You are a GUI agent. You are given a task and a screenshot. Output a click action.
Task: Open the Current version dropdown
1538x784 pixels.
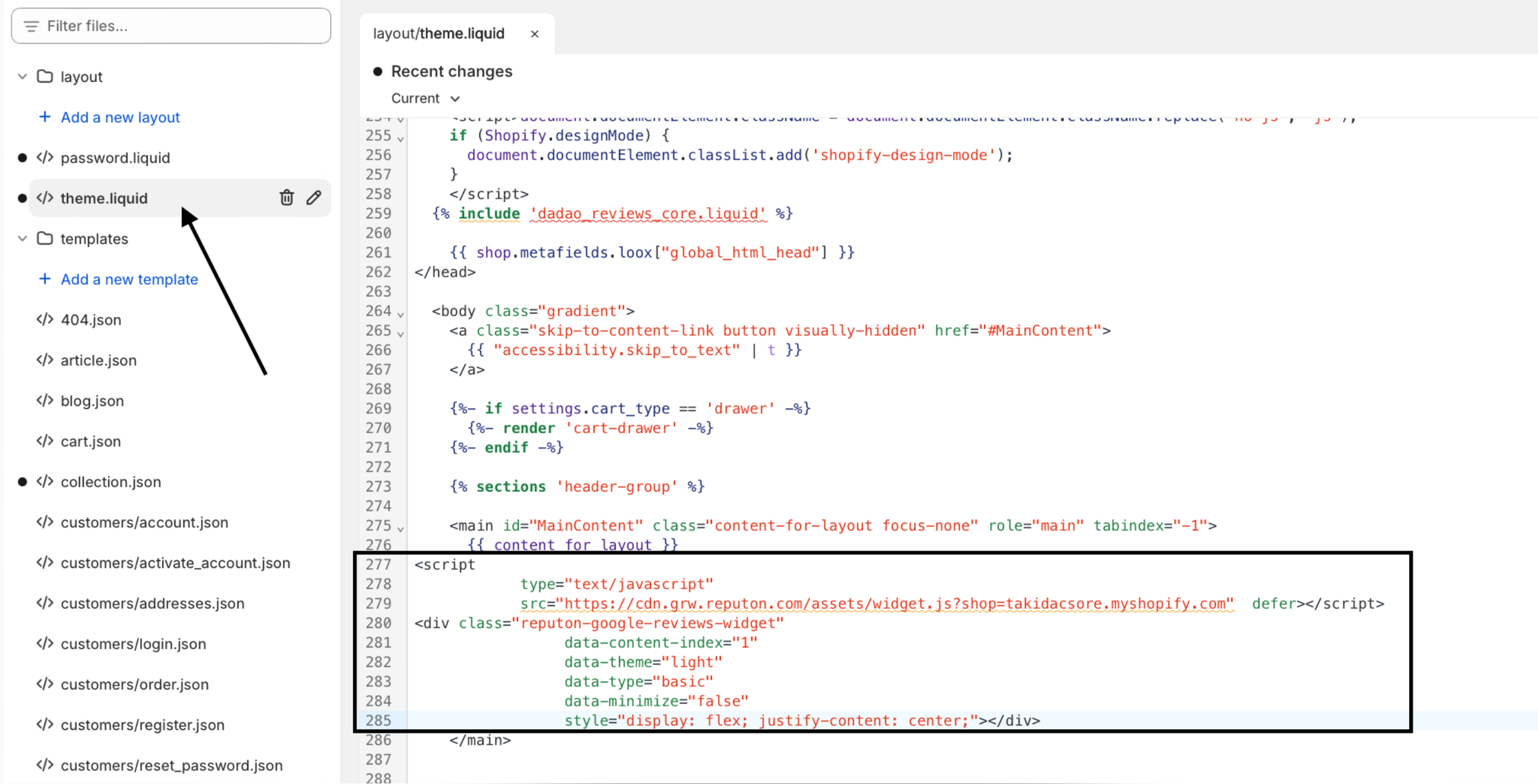(x=425, y=98)
